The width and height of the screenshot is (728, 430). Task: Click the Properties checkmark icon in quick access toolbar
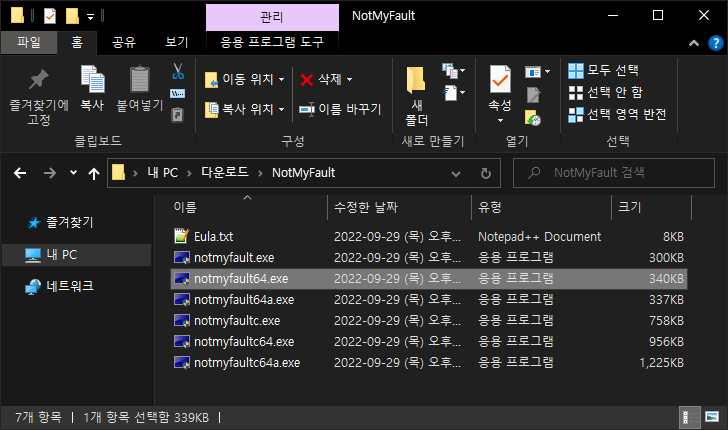pyautogui.click(x=50, y=16)
